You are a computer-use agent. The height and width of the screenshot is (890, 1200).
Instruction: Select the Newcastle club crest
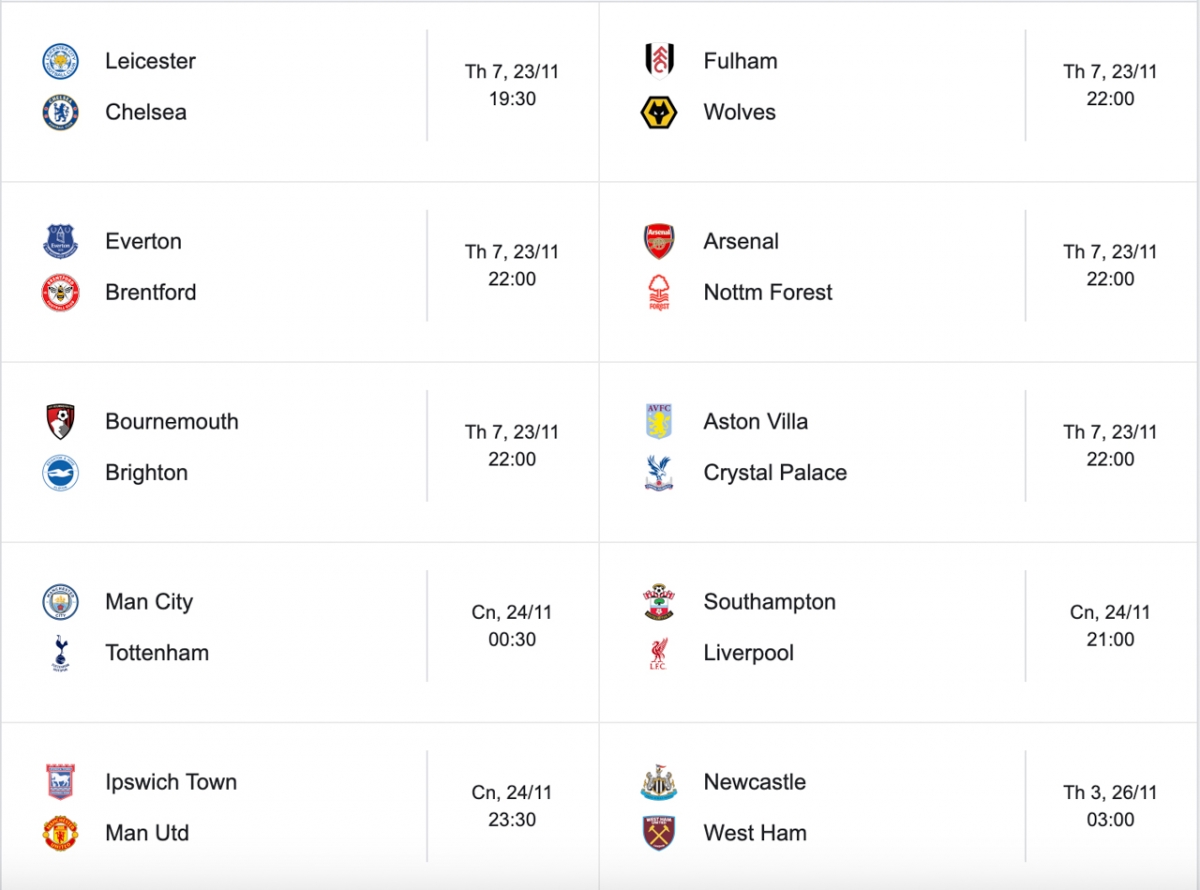[659, 782]
